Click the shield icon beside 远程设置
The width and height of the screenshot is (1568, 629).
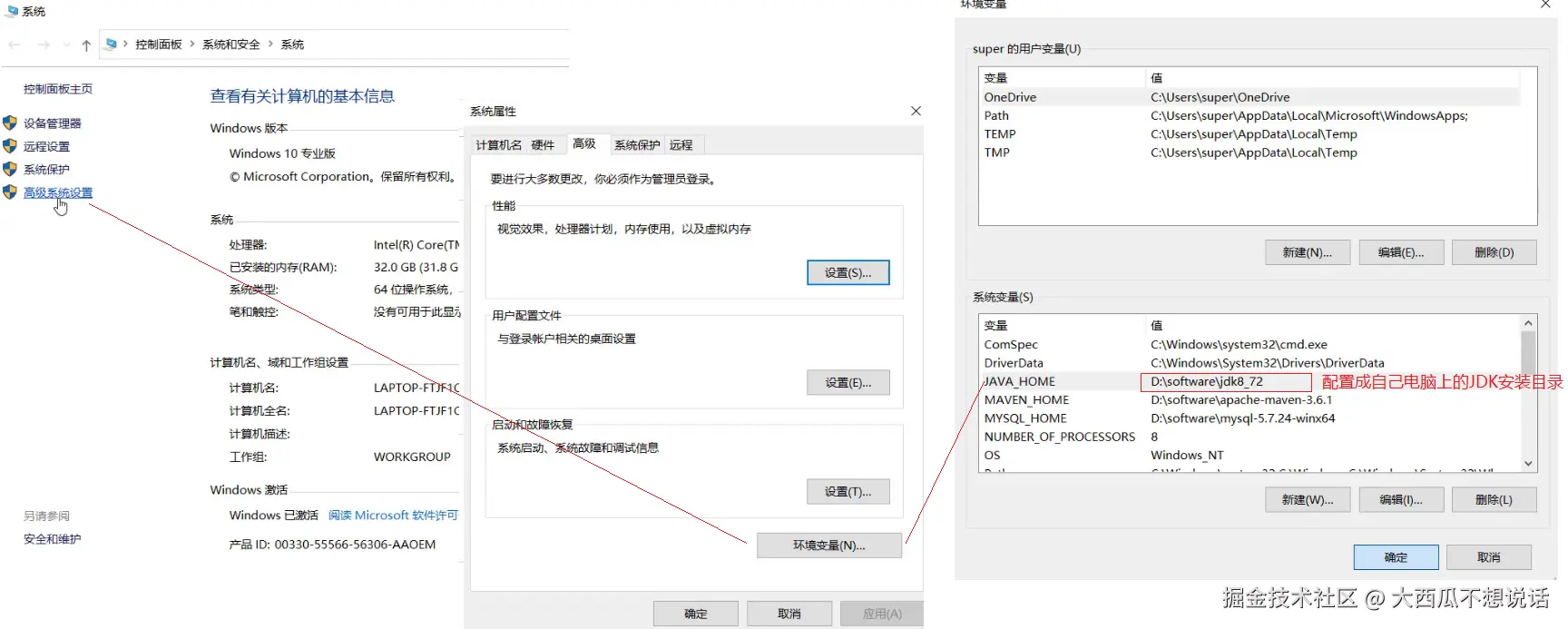point(10,146)
